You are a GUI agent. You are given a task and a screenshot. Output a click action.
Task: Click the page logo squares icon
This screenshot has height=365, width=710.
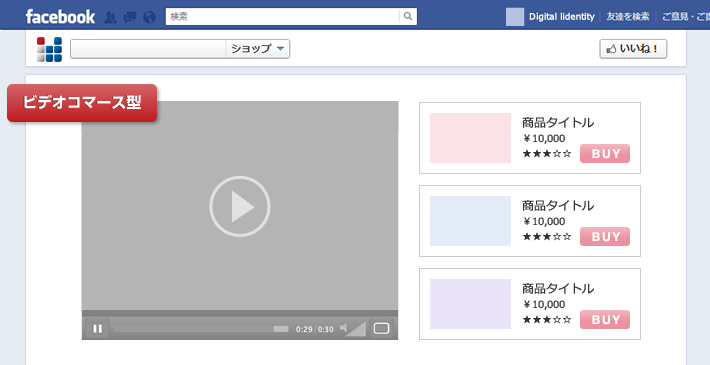(49, 49)
